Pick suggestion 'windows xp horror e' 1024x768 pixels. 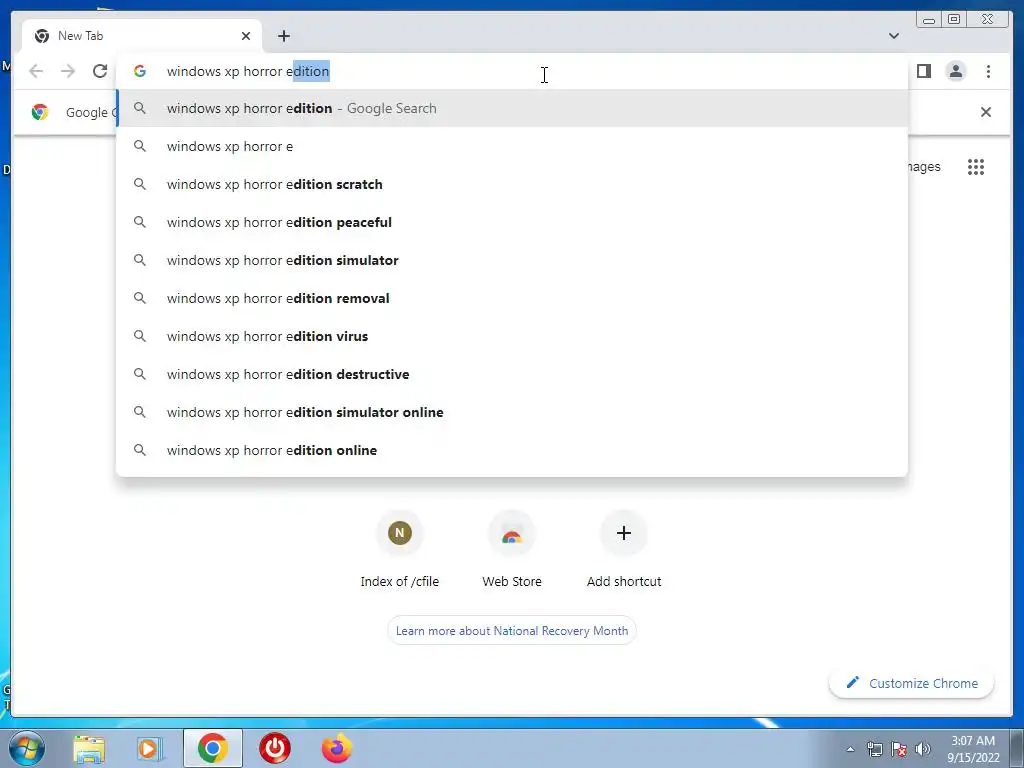[511, 146]
